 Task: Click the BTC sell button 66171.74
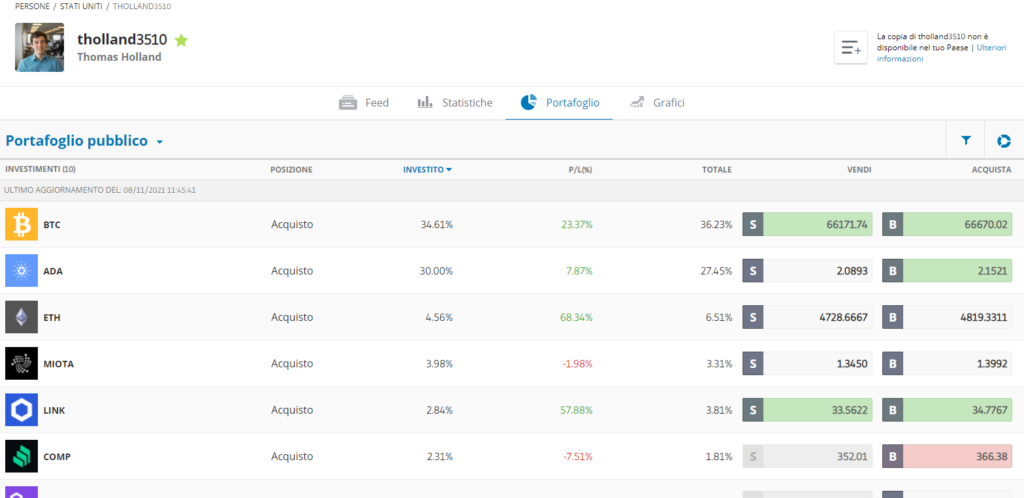pos(807,225)
